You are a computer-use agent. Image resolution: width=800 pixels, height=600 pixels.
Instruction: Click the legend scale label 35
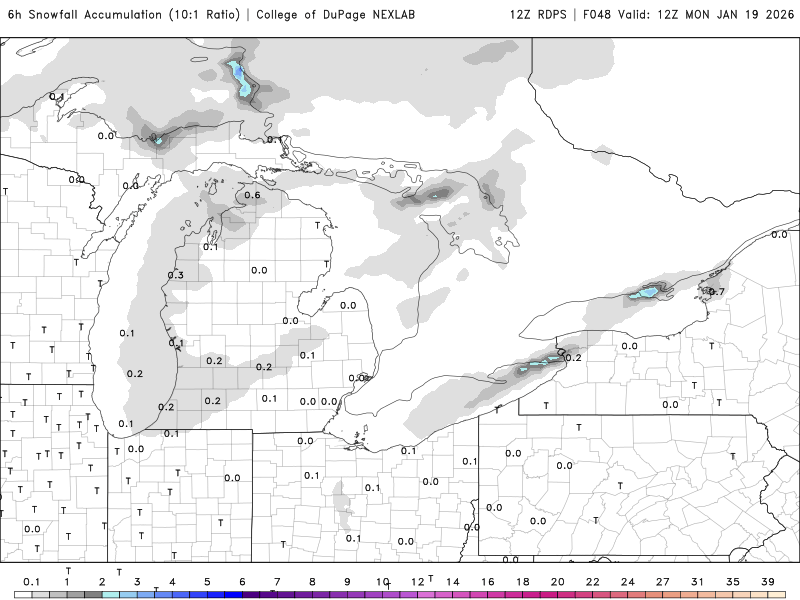pyautogui.click(x=733, y=582)
